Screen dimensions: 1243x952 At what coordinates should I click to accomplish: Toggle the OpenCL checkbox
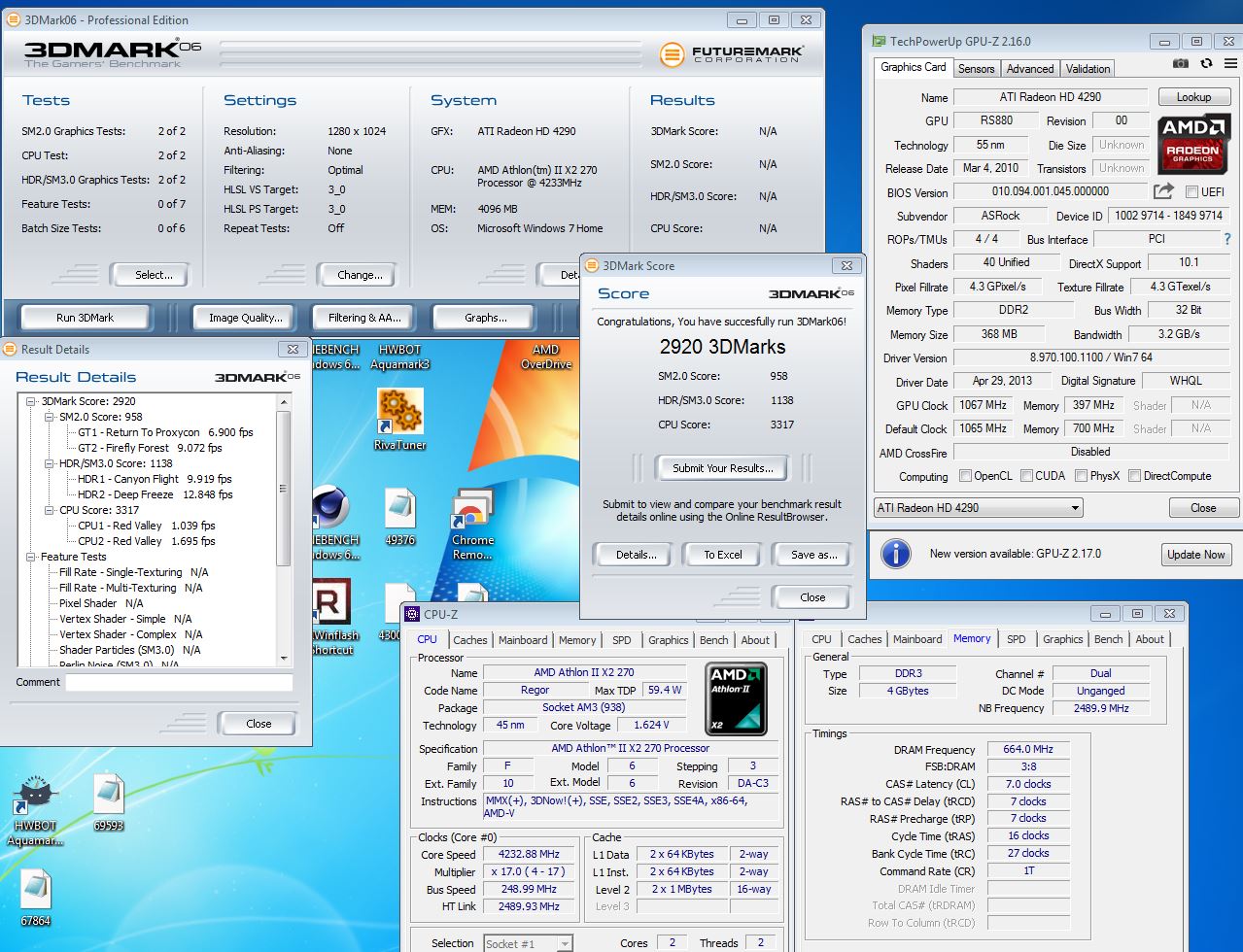click(965, 476)
